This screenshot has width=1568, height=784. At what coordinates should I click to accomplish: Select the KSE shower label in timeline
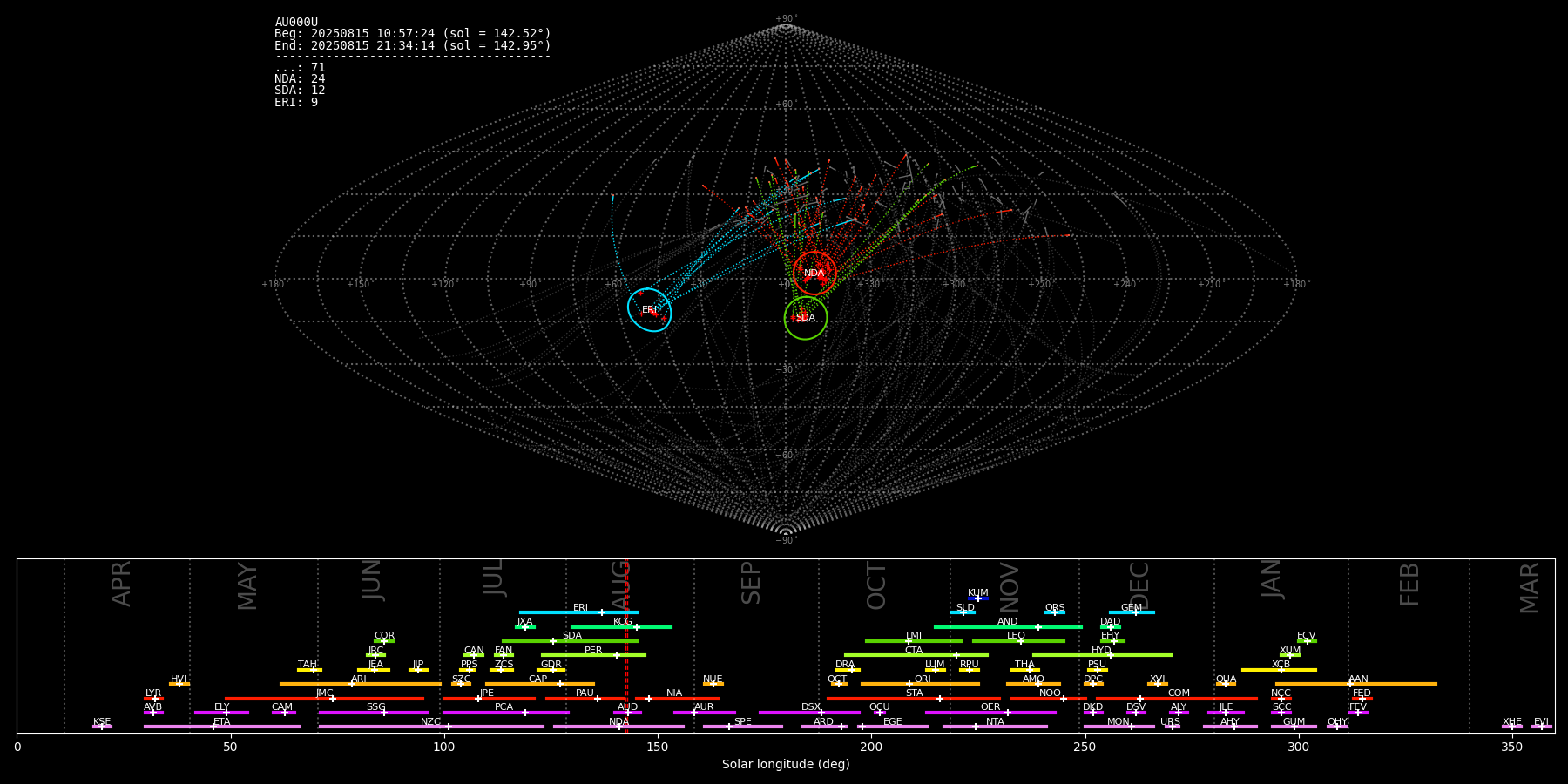(102, 722)
